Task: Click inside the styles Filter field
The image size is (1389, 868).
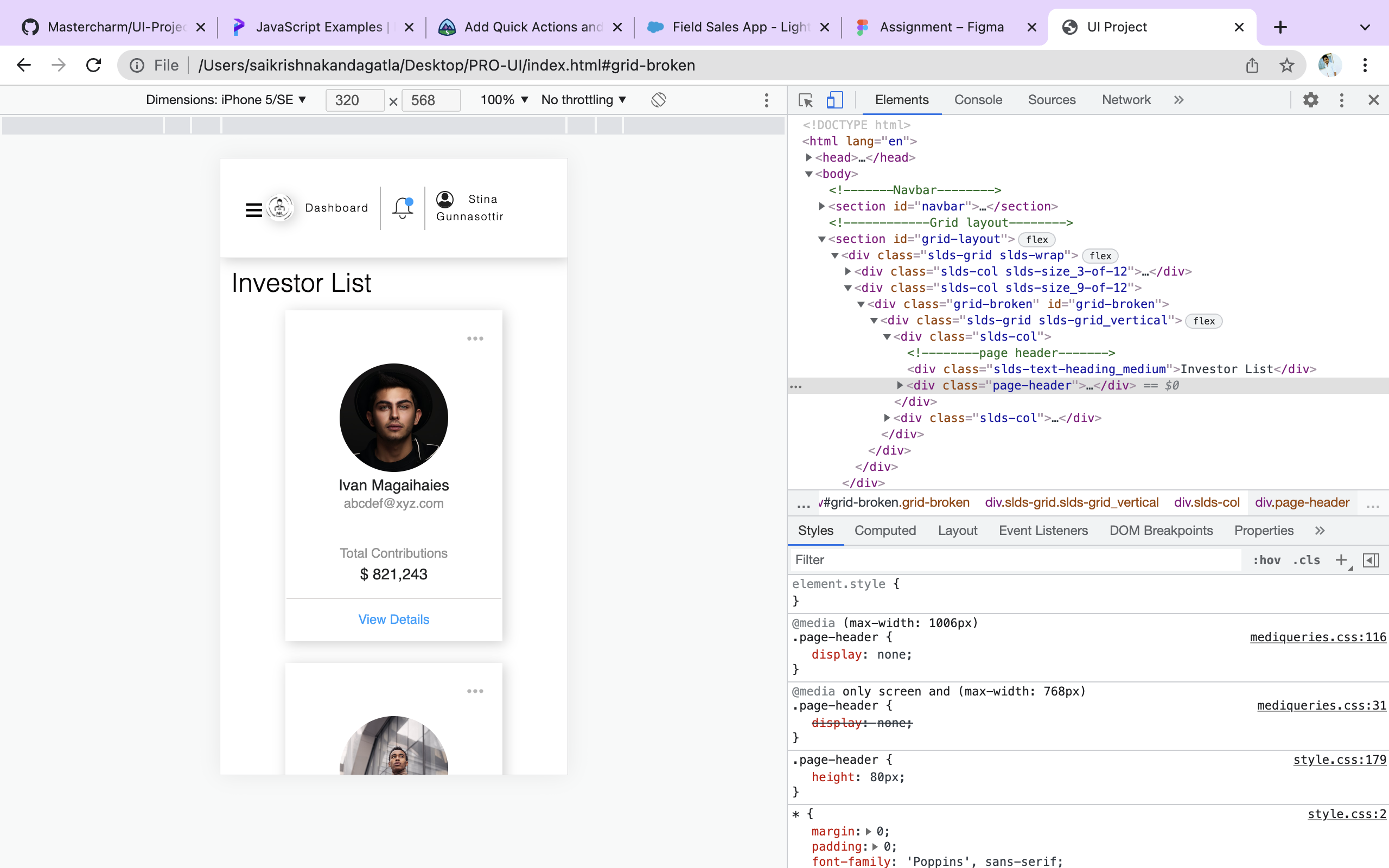Action: coord(976,560)
